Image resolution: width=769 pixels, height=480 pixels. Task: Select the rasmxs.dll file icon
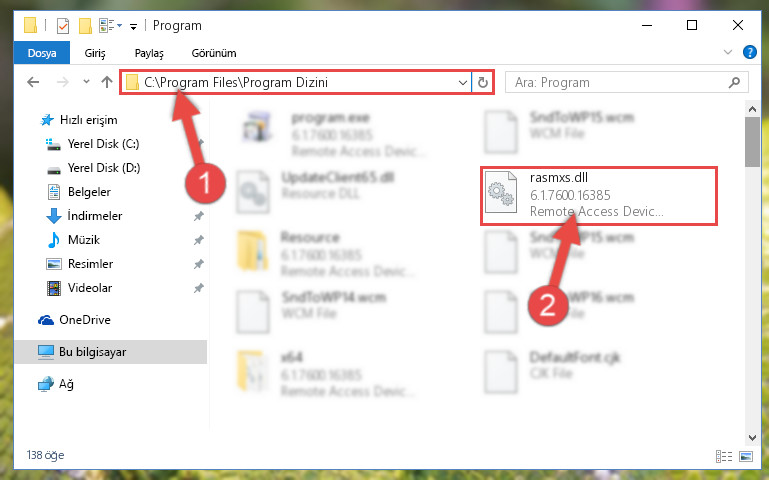500,192
